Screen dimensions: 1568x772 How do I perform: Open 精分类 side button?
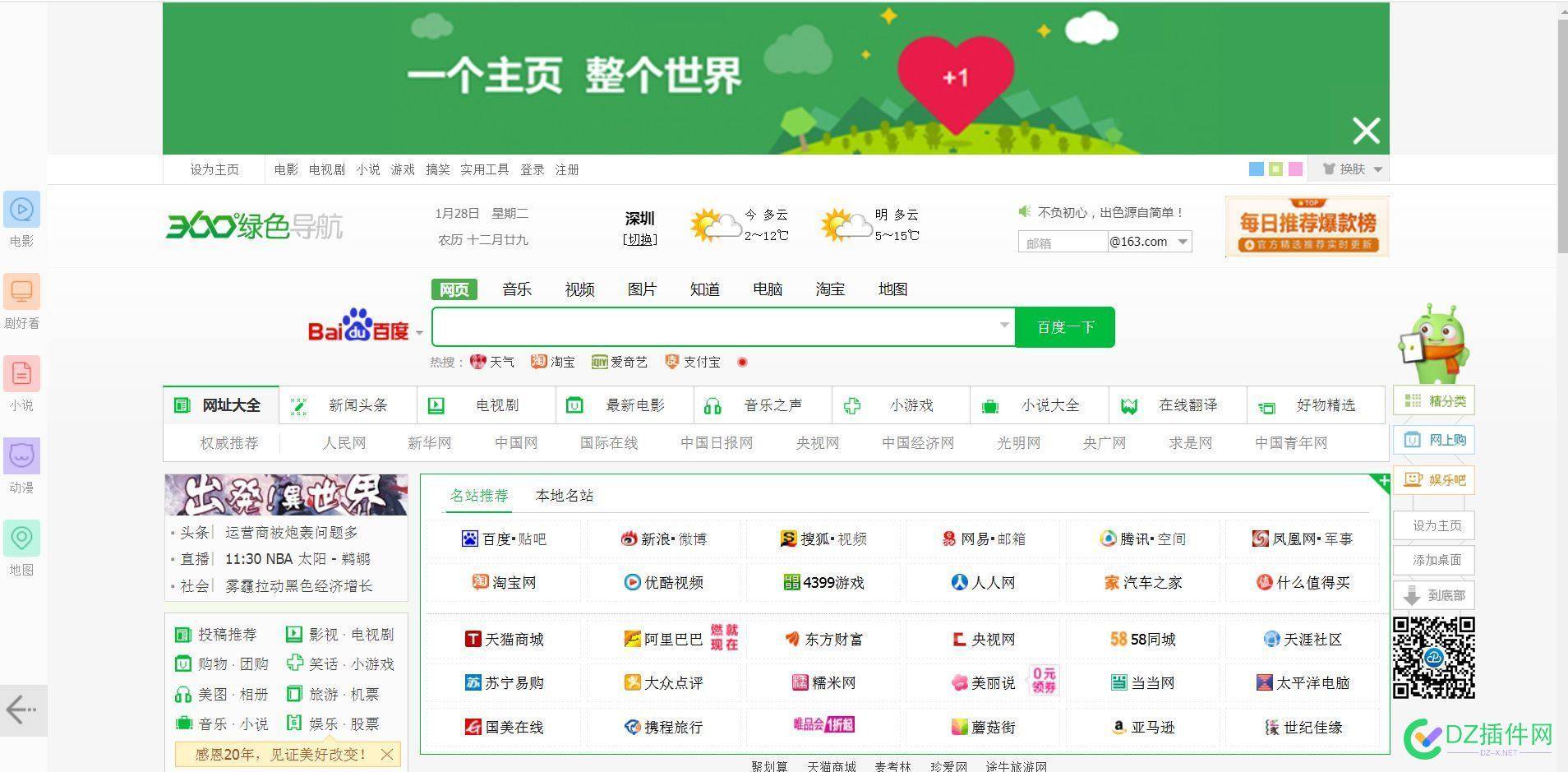point(1434,400)
